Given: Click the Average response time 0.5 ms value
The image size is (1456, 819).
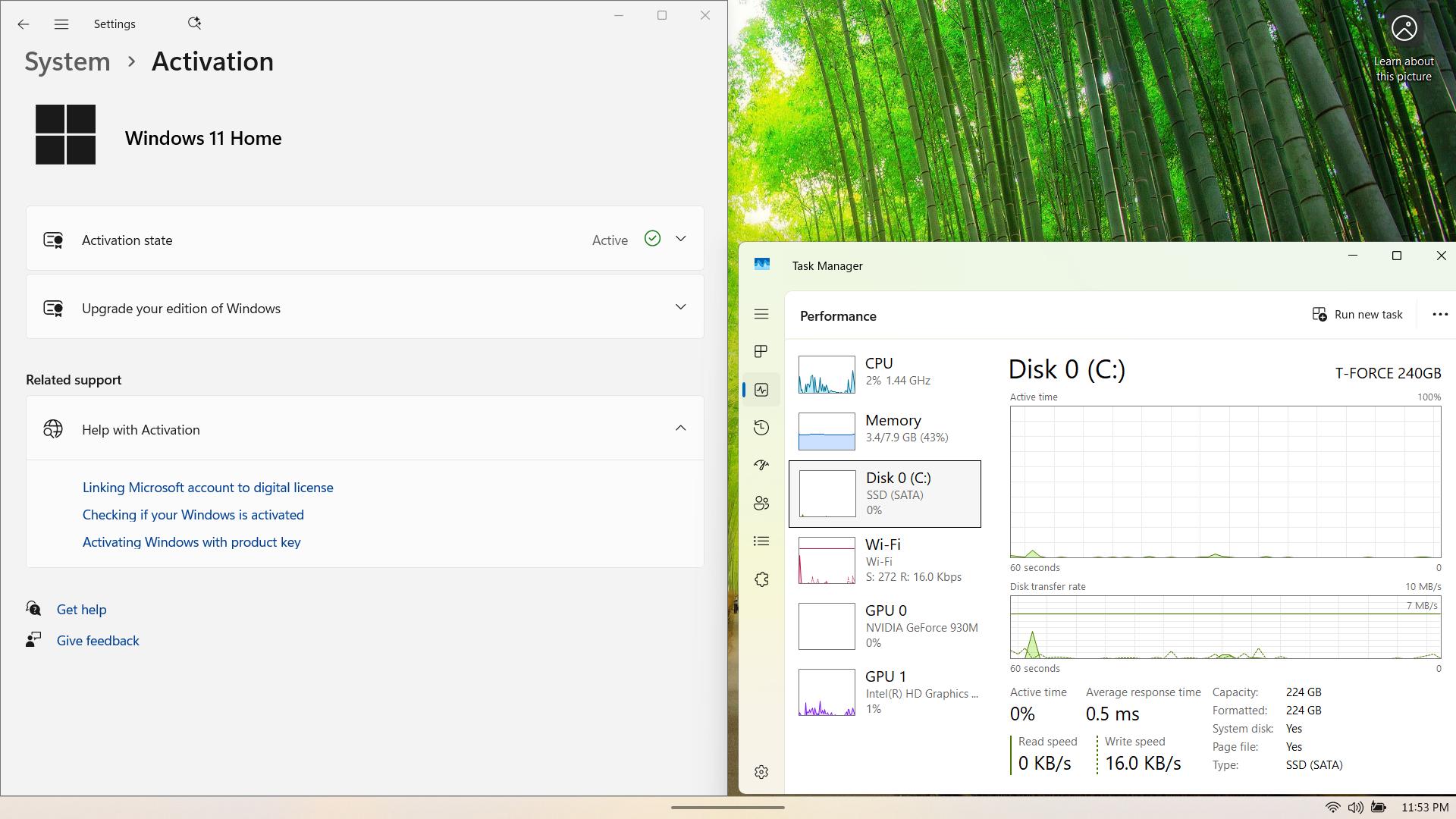Looking at the screenshot, I should tap(1112, 714).
